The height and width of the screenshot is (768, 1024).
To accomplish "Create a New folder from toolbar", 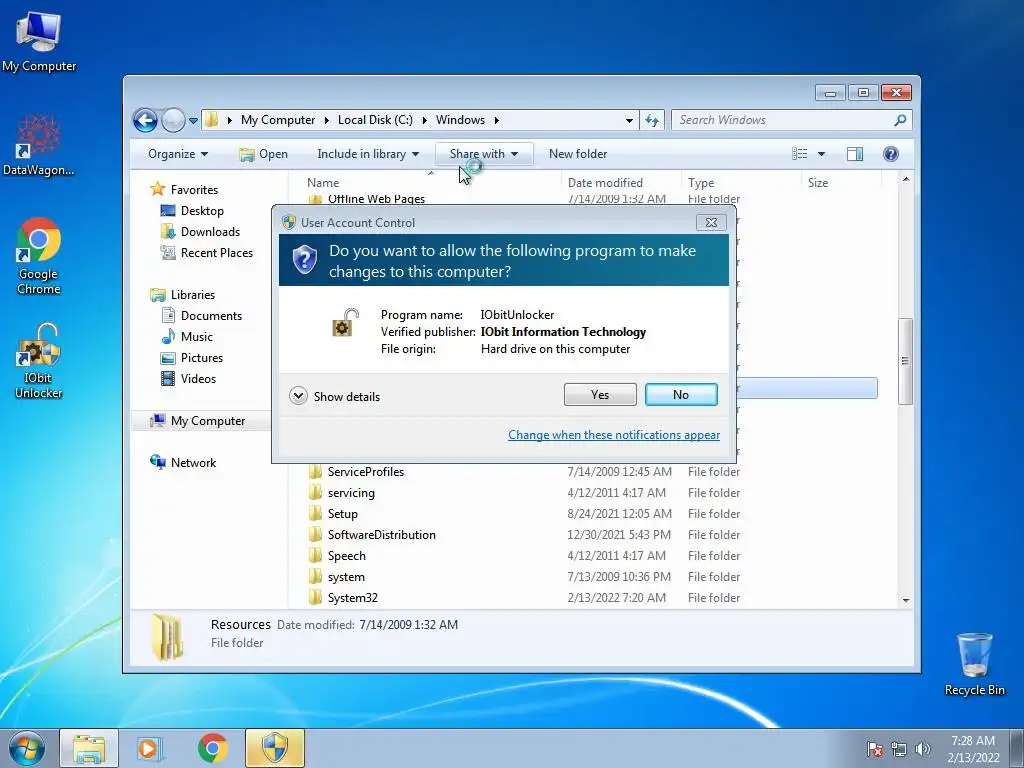I will [578, 154].
